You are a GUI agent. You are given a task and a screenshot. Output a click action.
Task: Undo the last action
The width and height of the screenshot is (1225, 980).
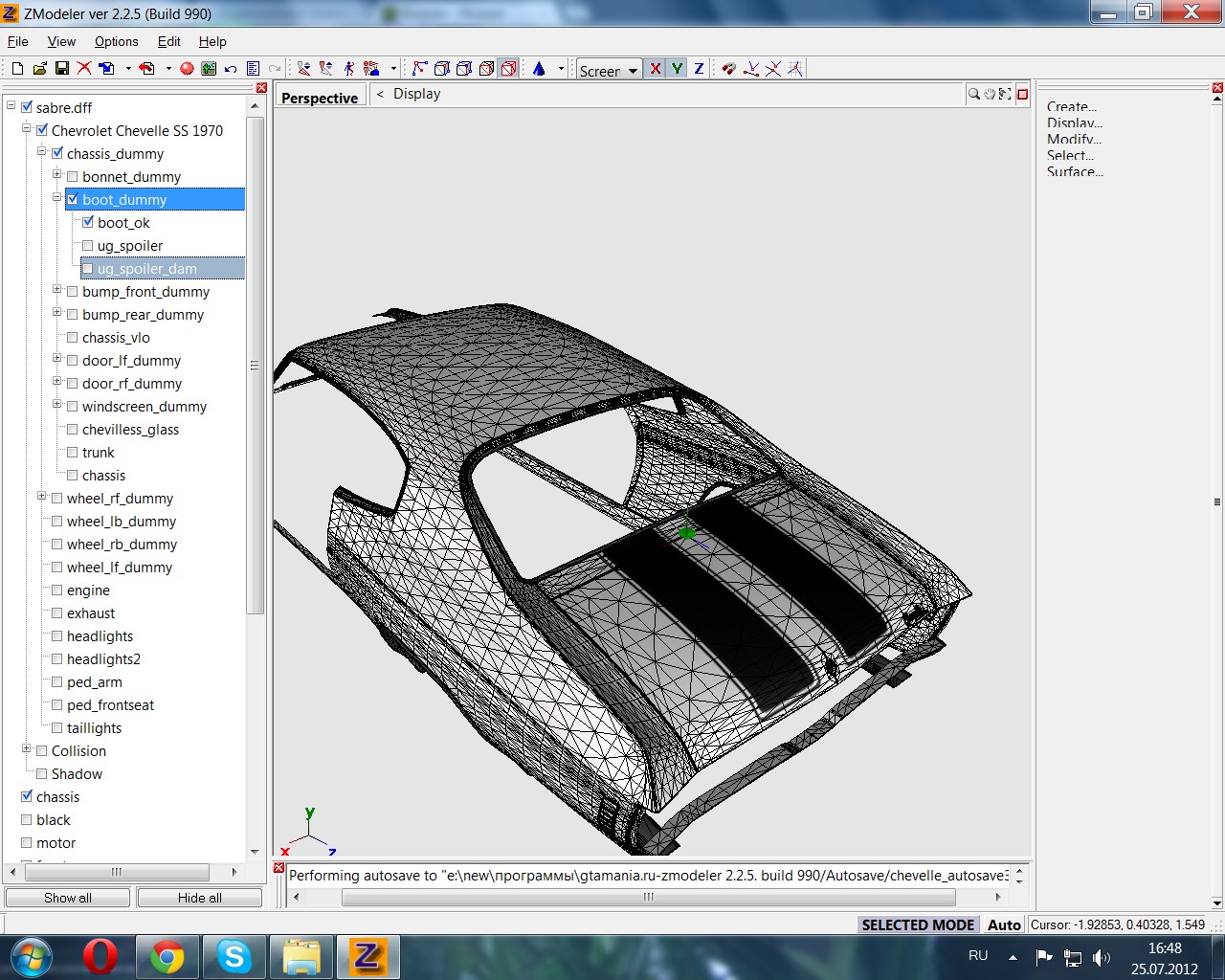(231, 69)
